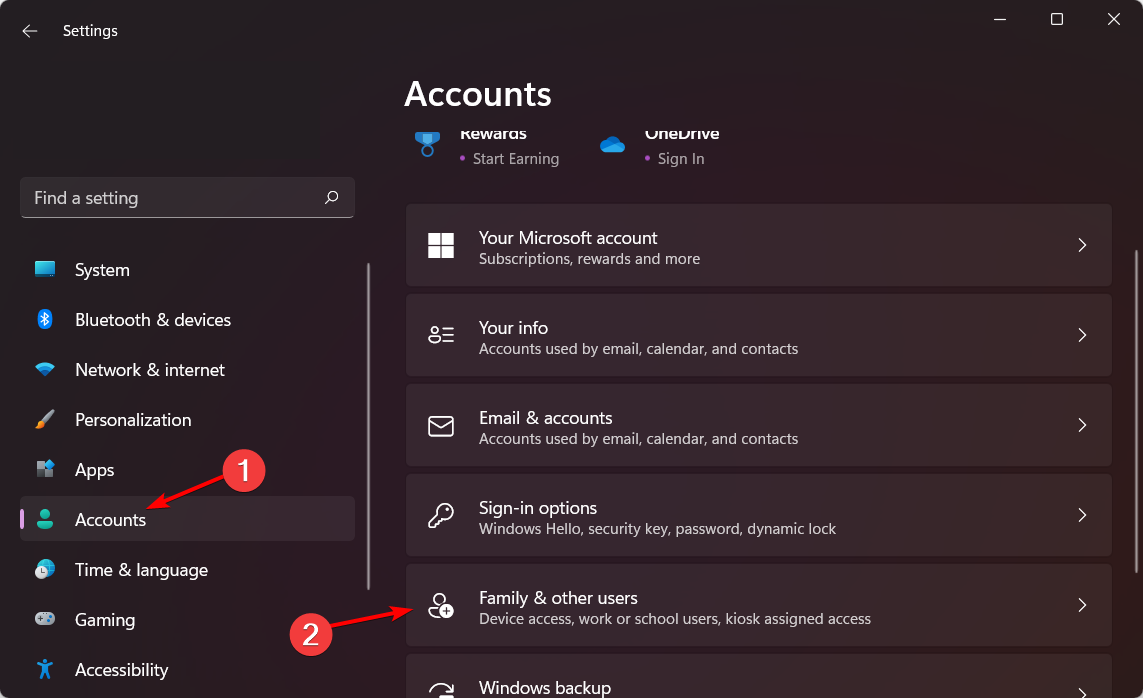Screen dimensions: 1143x698
Task: Click the Sign-in options key icon
Action: click(440, 516)
